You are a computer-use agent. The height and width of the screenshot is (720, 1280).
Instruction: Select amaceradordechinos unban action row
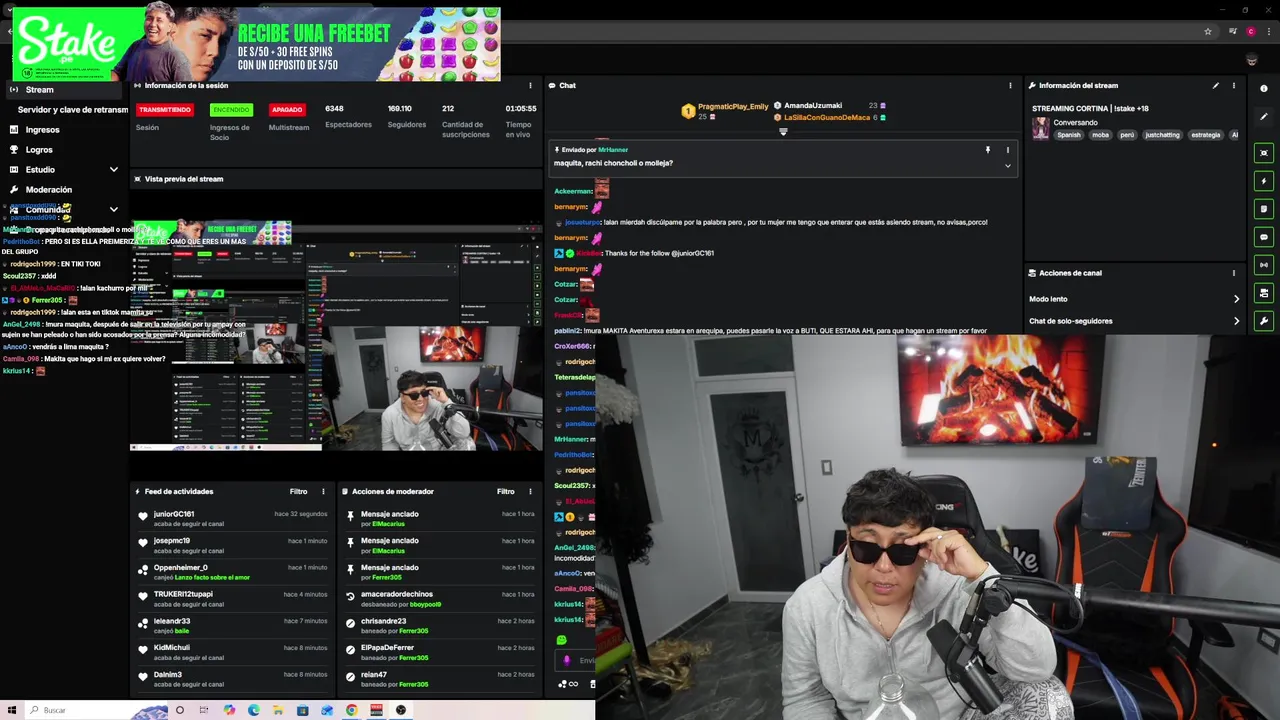[441, 599]
